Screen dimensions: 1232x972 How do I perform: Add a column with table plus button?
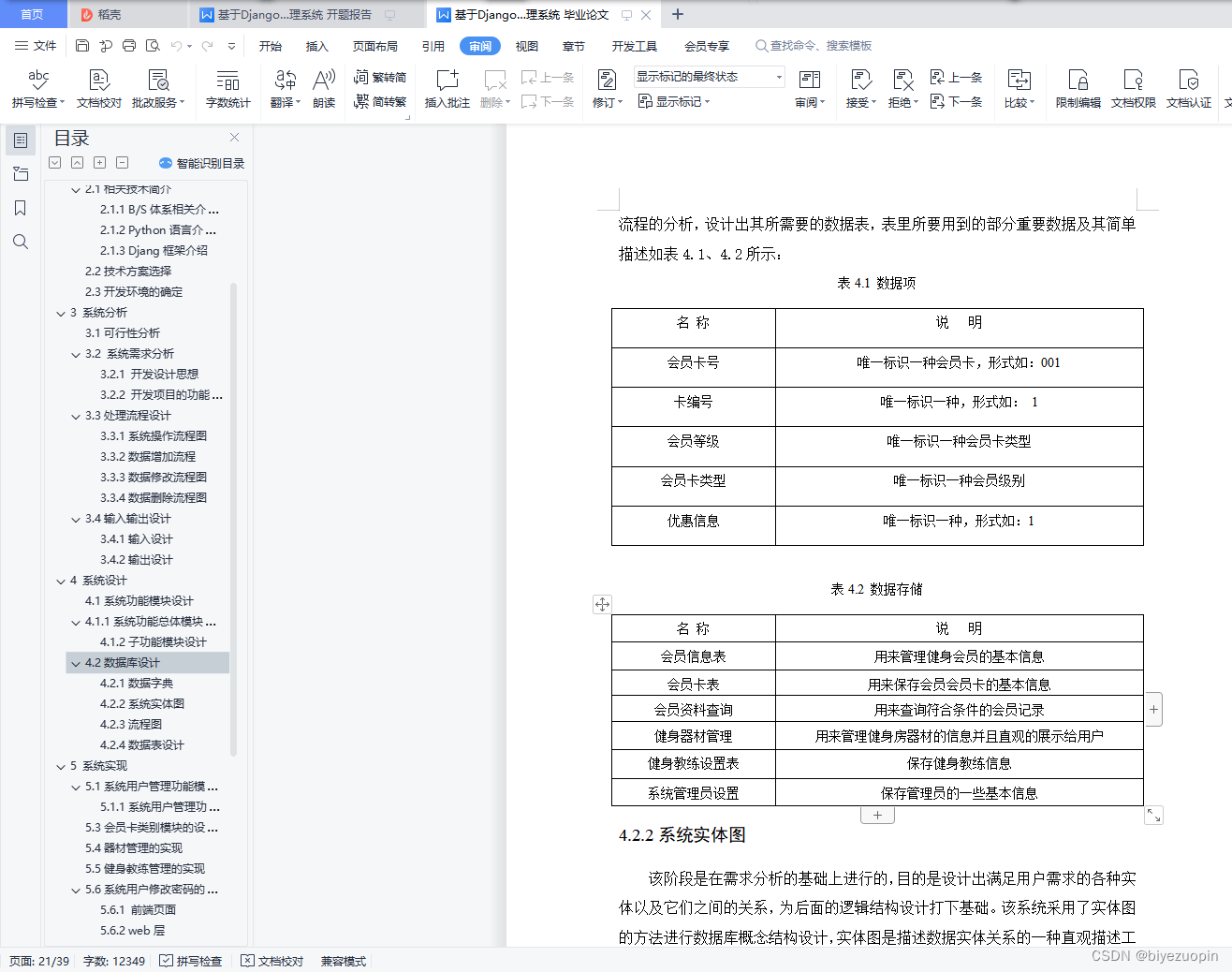coord(1153,710)
